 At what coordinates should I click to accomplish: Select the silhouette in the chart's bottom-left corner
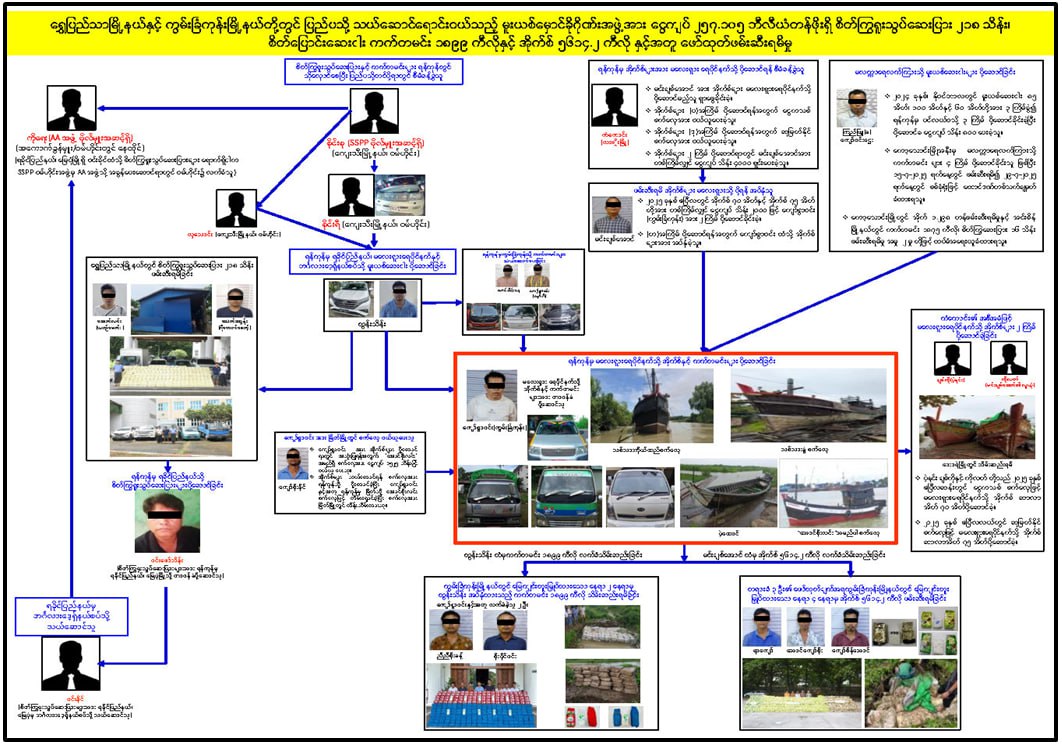(70, 663)
